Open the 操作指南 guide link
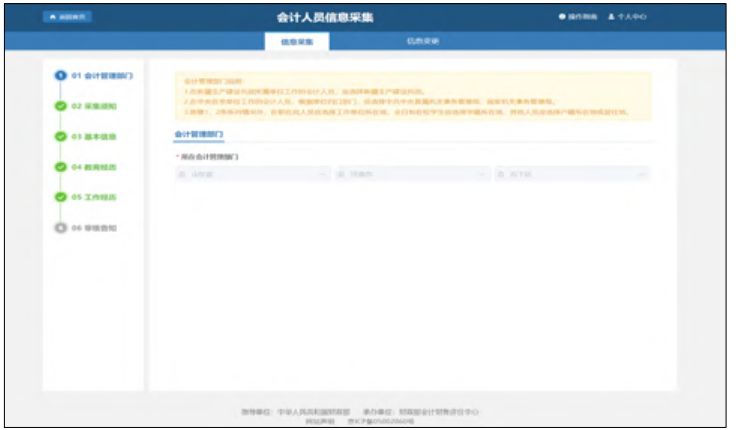 click(x=578, y=18)
